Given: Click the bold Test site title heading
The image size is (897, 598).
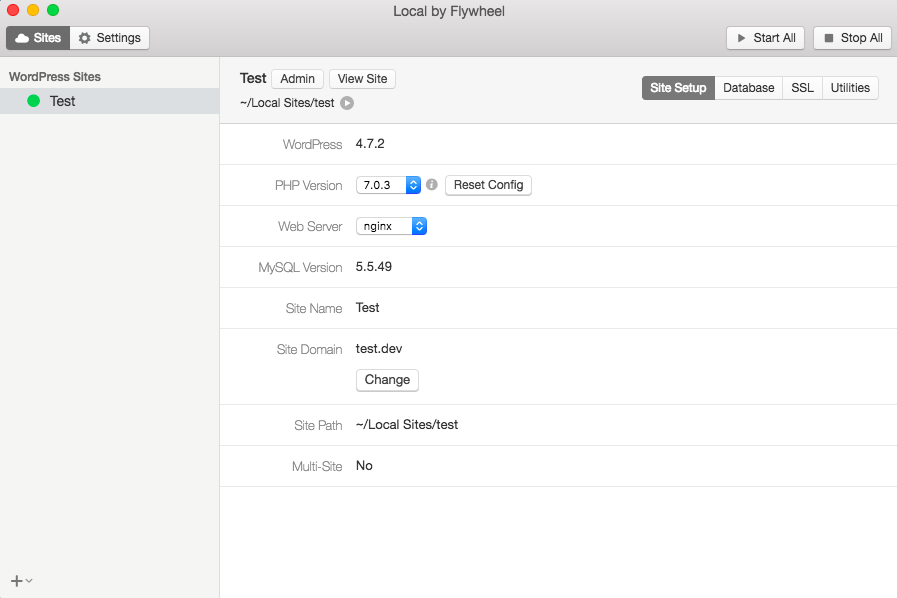Looking at the screenshot, I should (x=253, y=78).
